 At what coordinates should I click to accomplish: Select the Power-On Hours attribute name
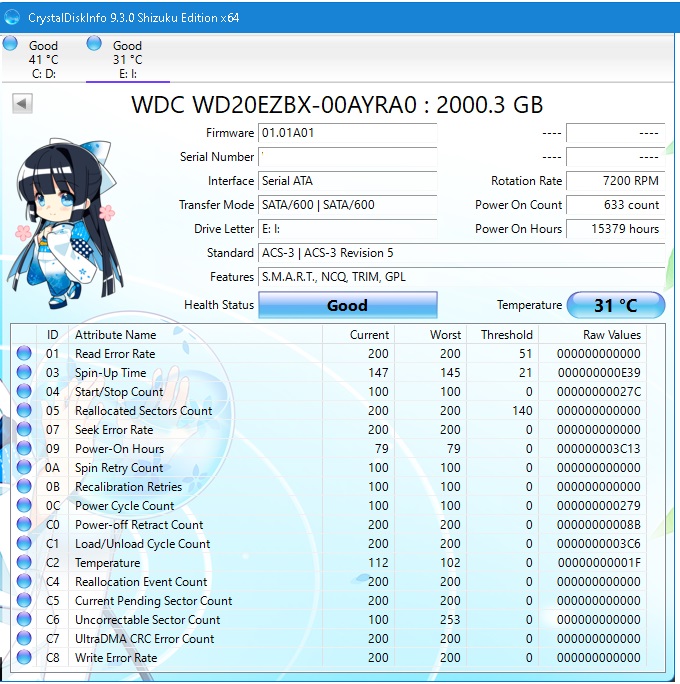[x=120, y=448]
